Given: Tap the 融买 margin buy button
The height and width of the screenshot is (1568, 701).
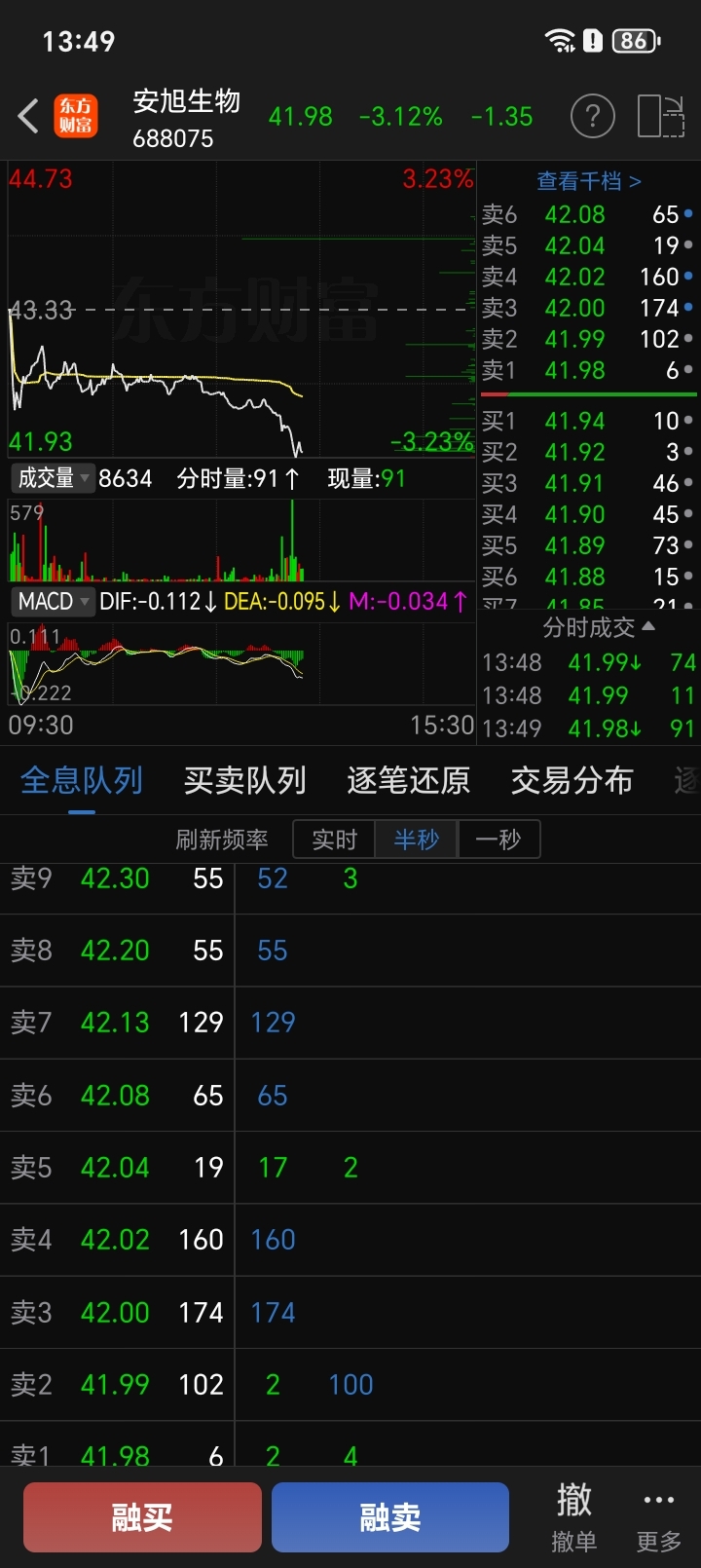Looking at the screenshot, I should (x=142, y=1517).
